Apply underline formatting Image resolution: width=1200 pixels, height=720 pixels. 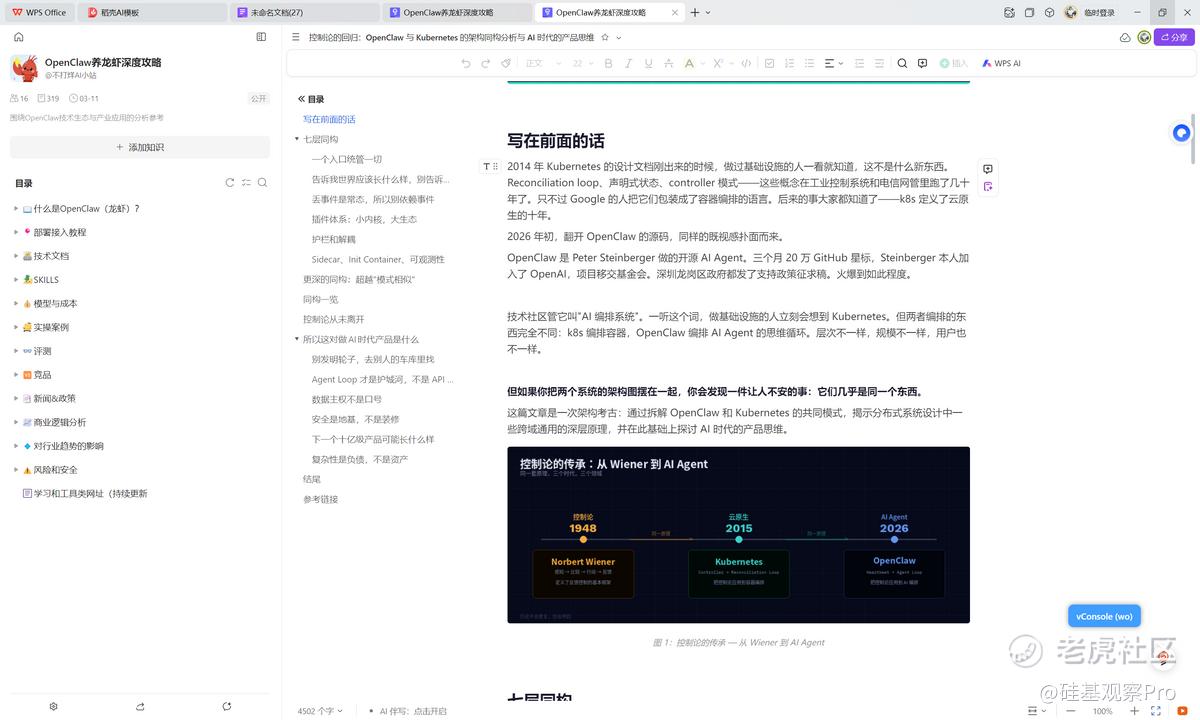click(648, 63)
